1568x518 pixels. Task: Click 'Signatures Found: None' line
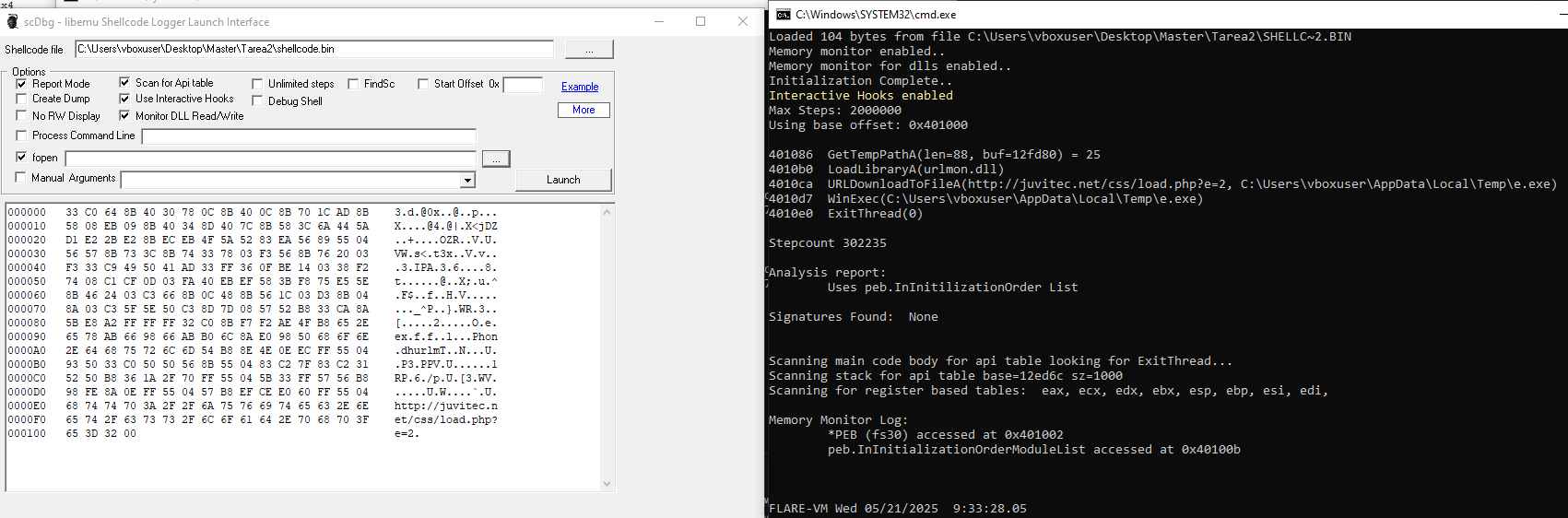[854, 317]
